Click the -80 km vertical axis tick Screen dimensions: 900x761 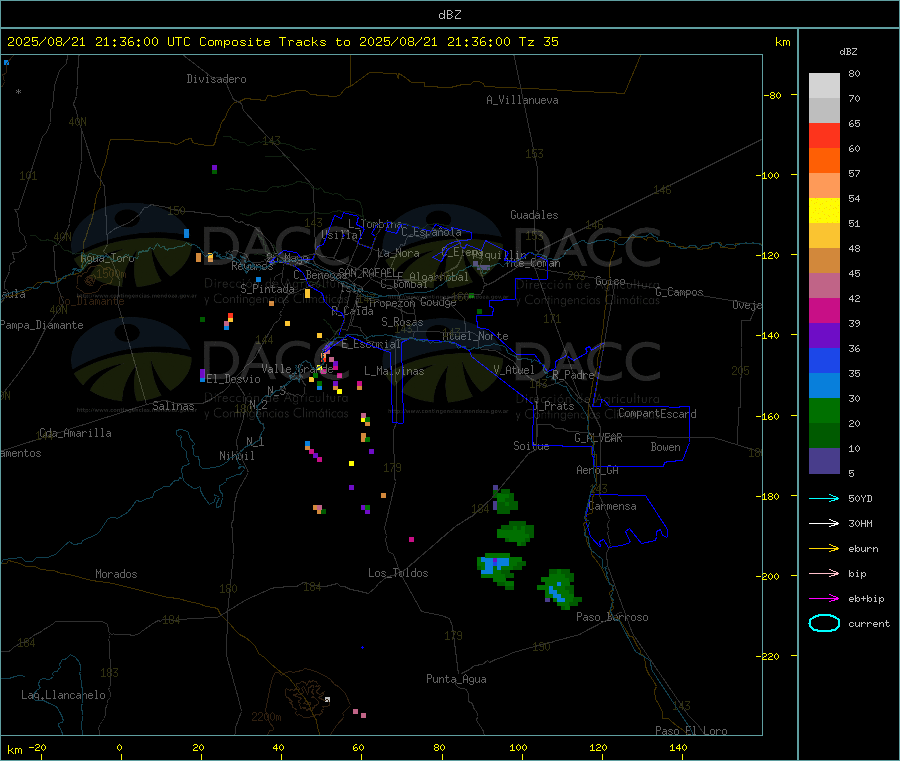tap(773, 95)
